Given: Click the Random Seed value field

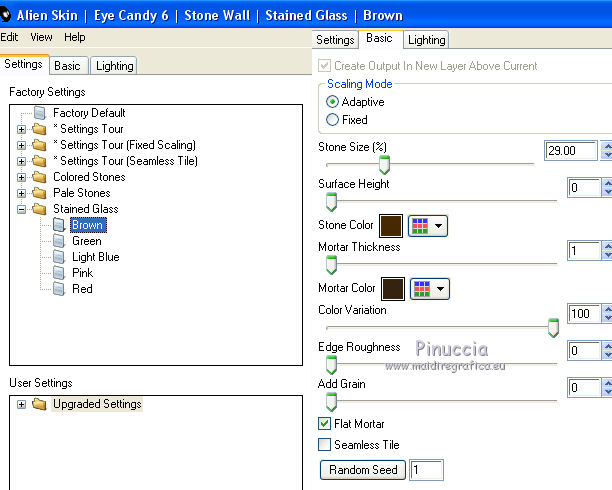Looking at the screenshot, I should (x=426, y=470).
